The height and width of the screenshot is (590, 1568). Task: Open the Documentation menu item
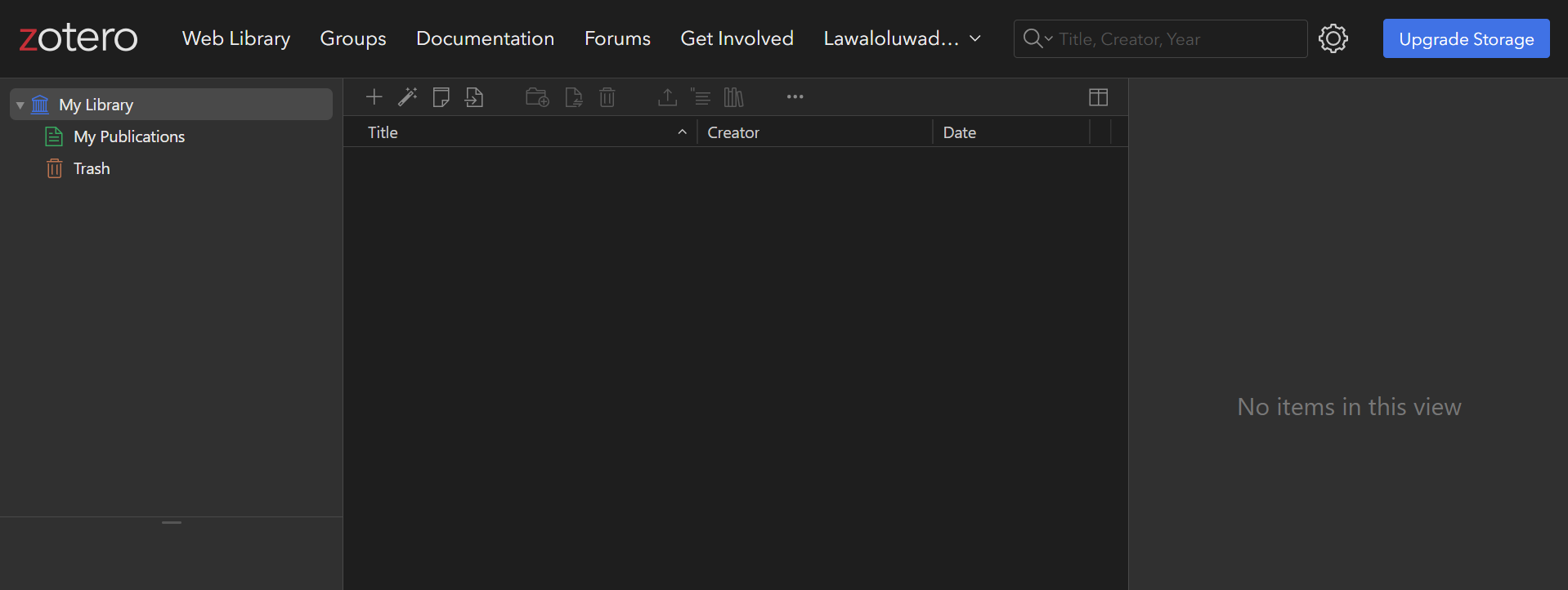[x=485, y=38]
